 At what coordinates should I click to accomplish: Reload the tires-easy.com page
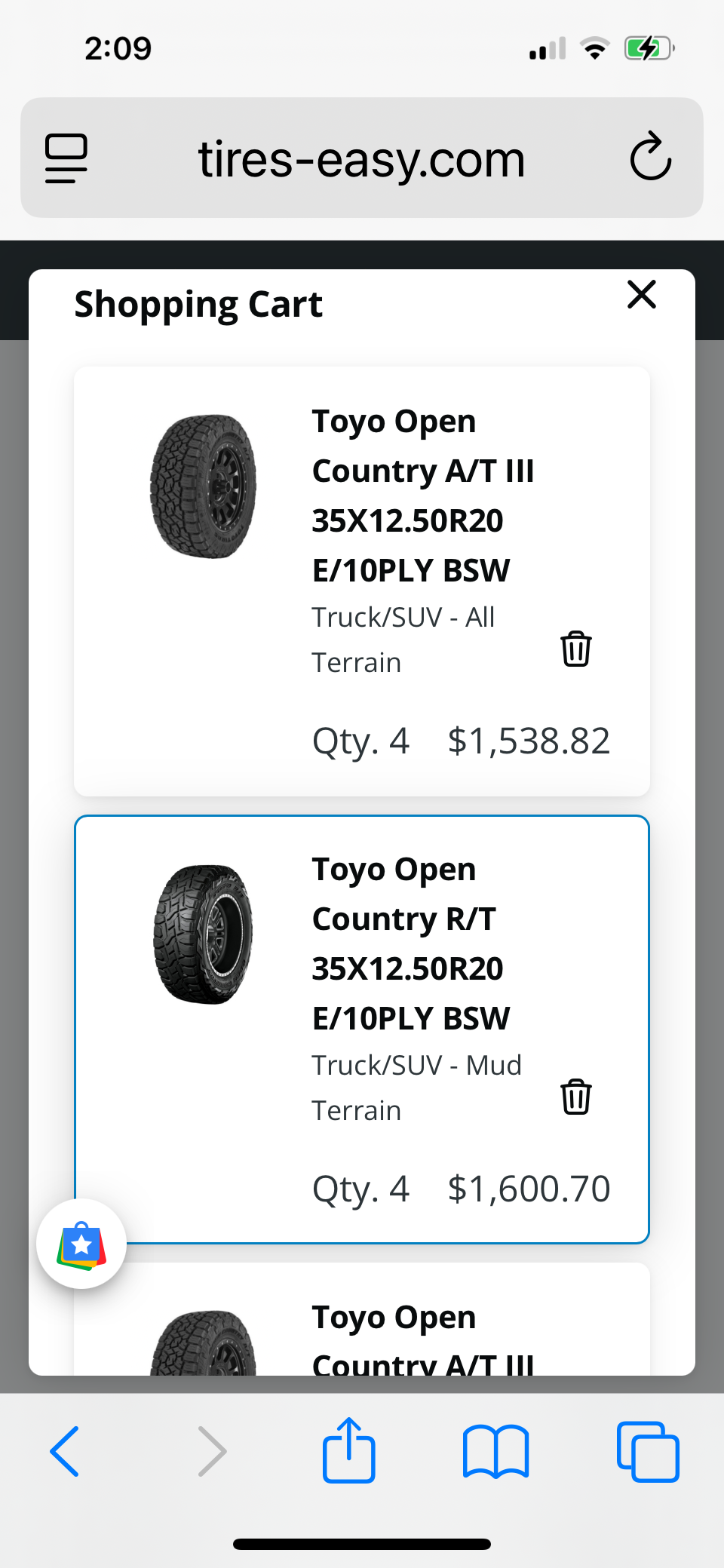click(650, 158)
